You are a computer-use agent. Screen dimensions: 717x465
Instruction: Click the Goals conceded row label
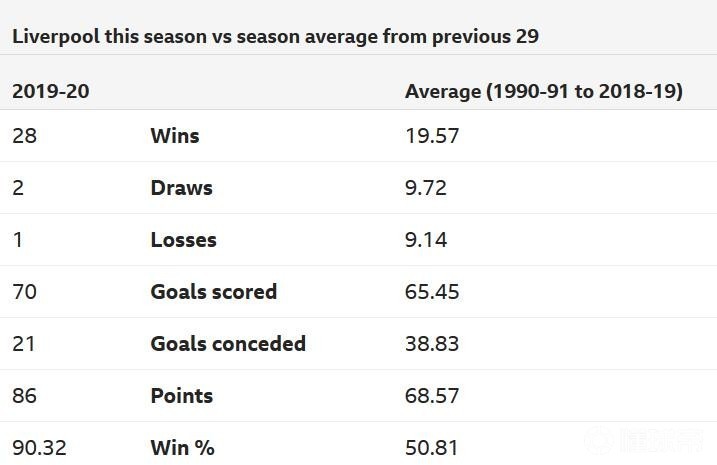coord(228,344)
